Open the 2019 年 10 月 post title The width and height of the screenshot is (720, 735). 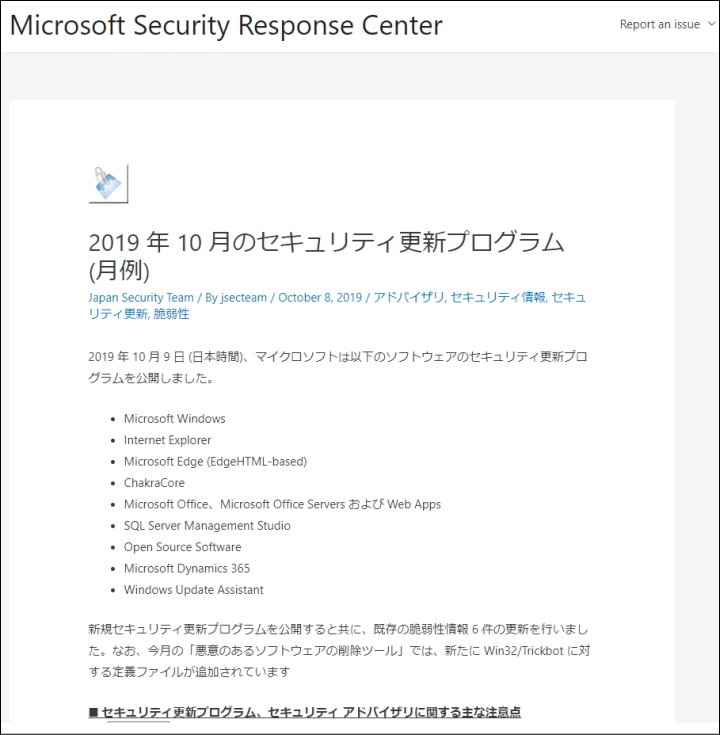point(326,255)
